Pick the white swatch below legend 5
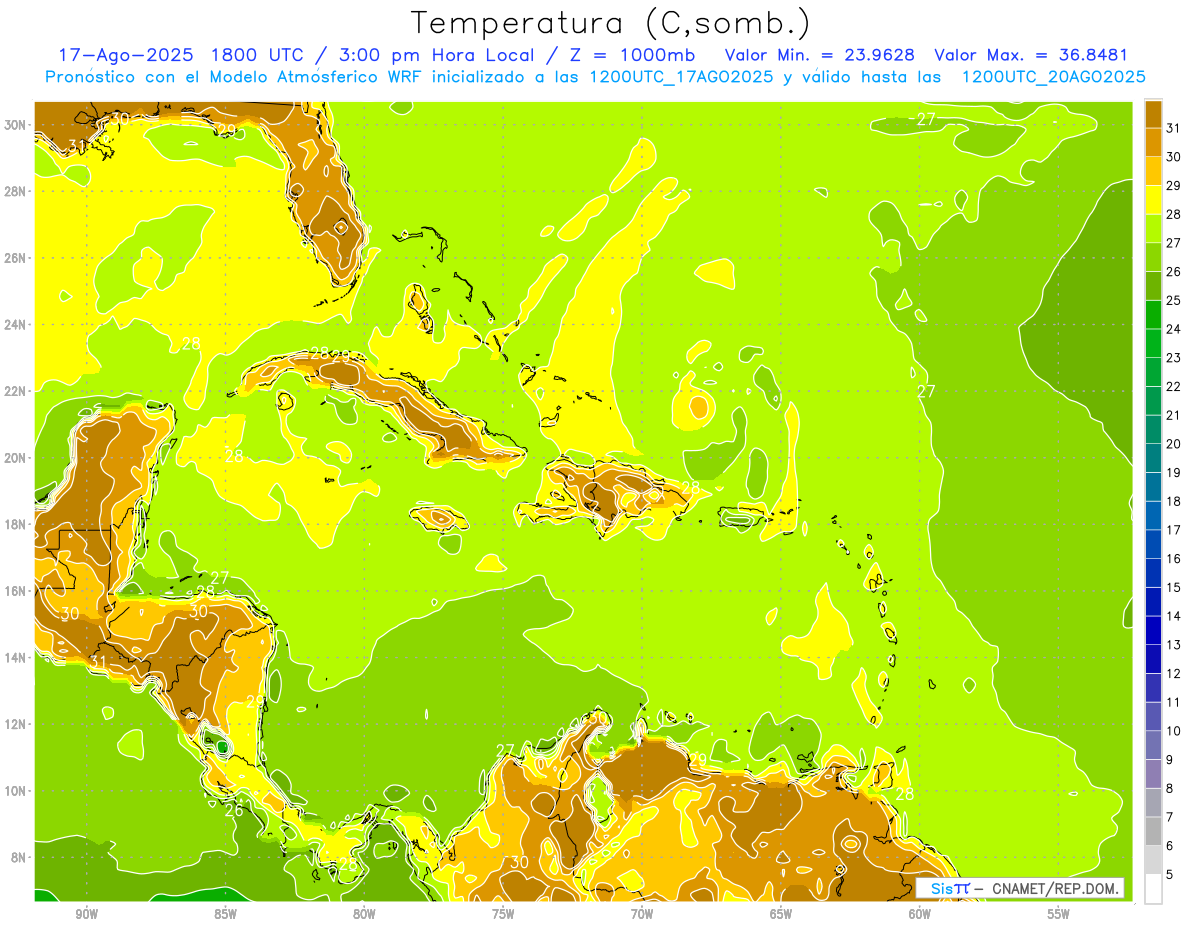 1153,889
